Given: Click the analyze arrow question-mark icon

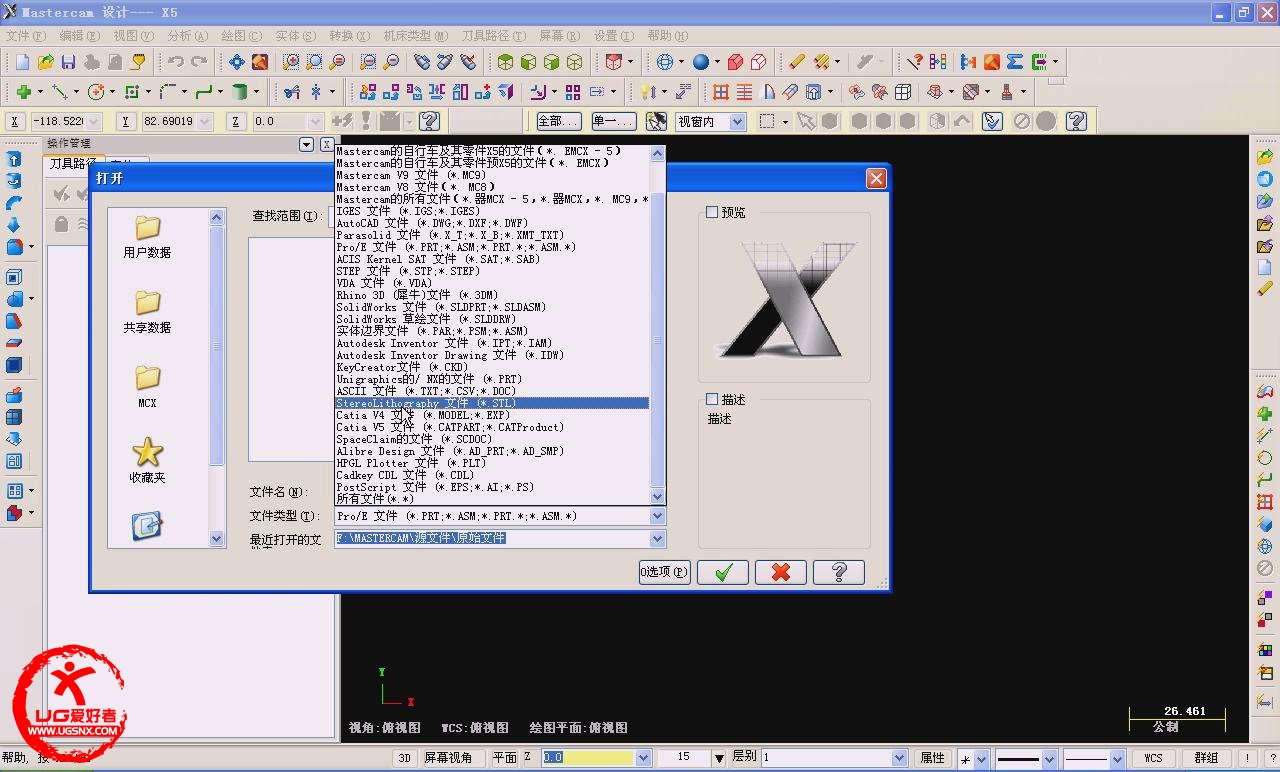Looking at the screenshot, I should pyautogui.click(x=914, y=62).
